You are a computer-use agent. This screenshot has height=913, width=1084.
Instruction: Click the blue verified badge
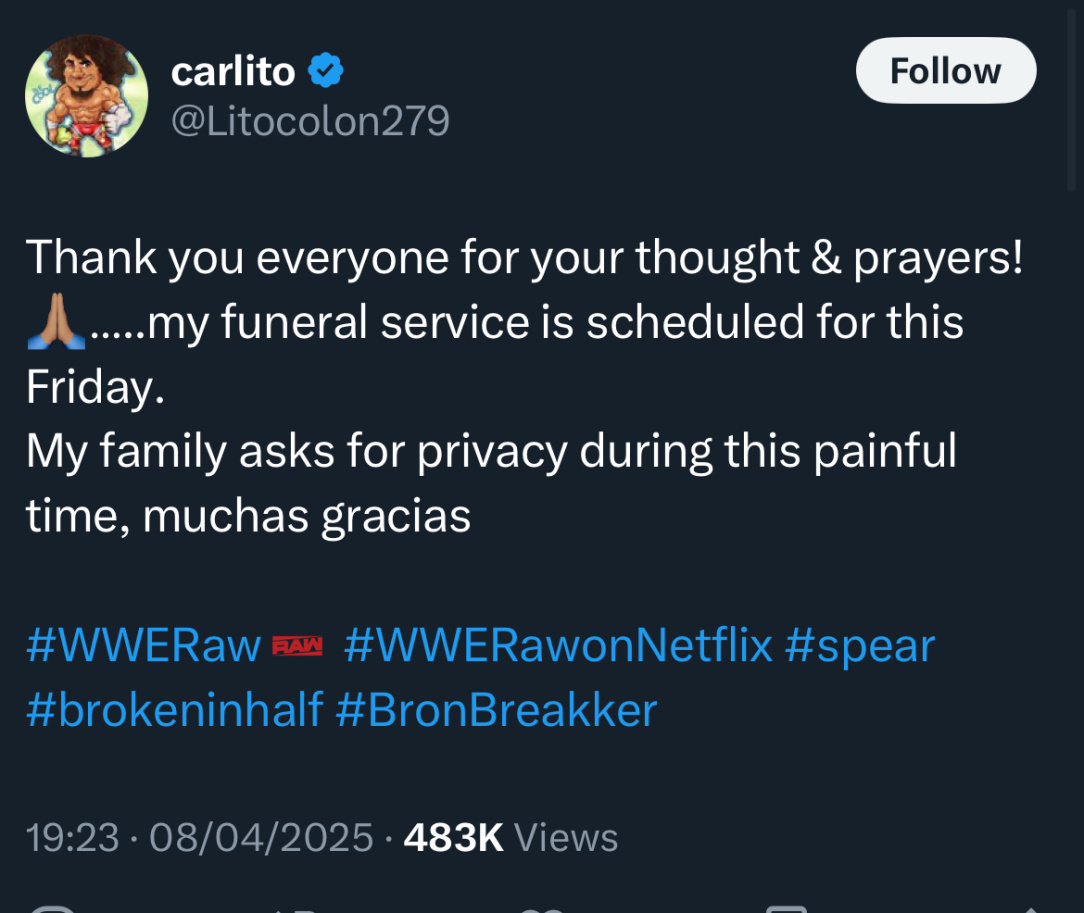[326, 71]
